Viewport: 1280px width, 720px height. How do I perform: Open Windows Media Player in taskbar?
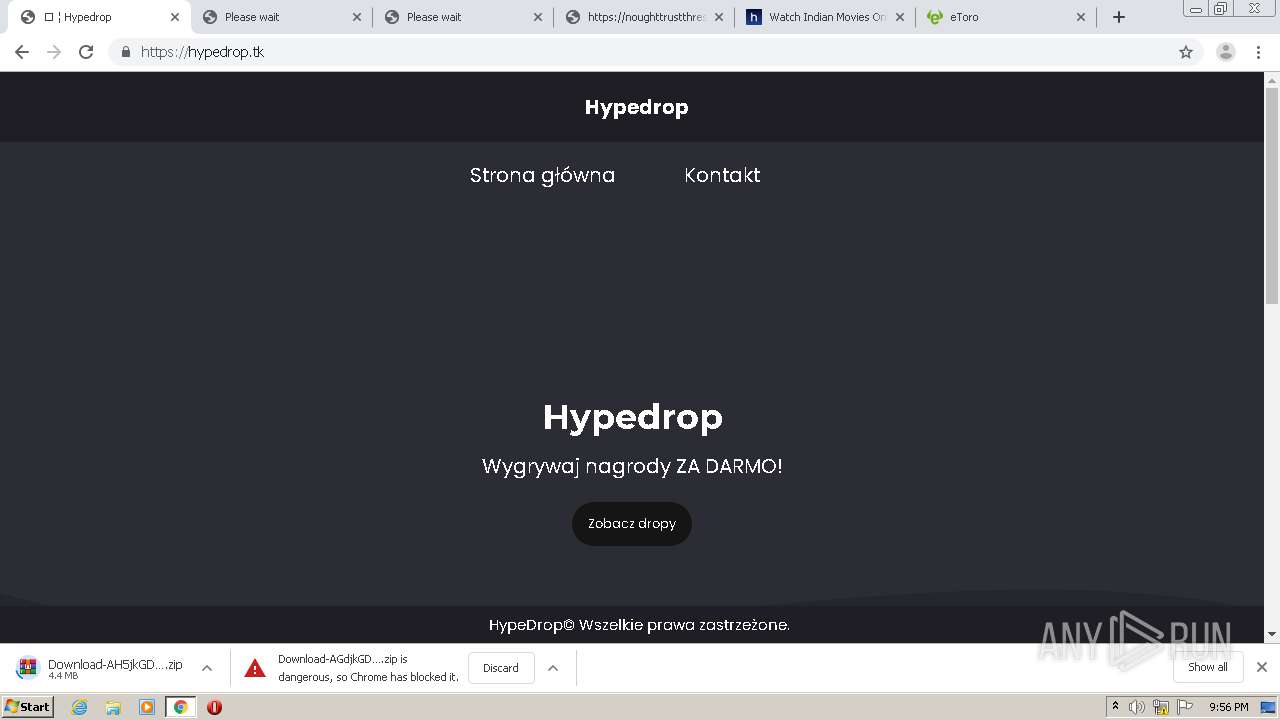147,707
